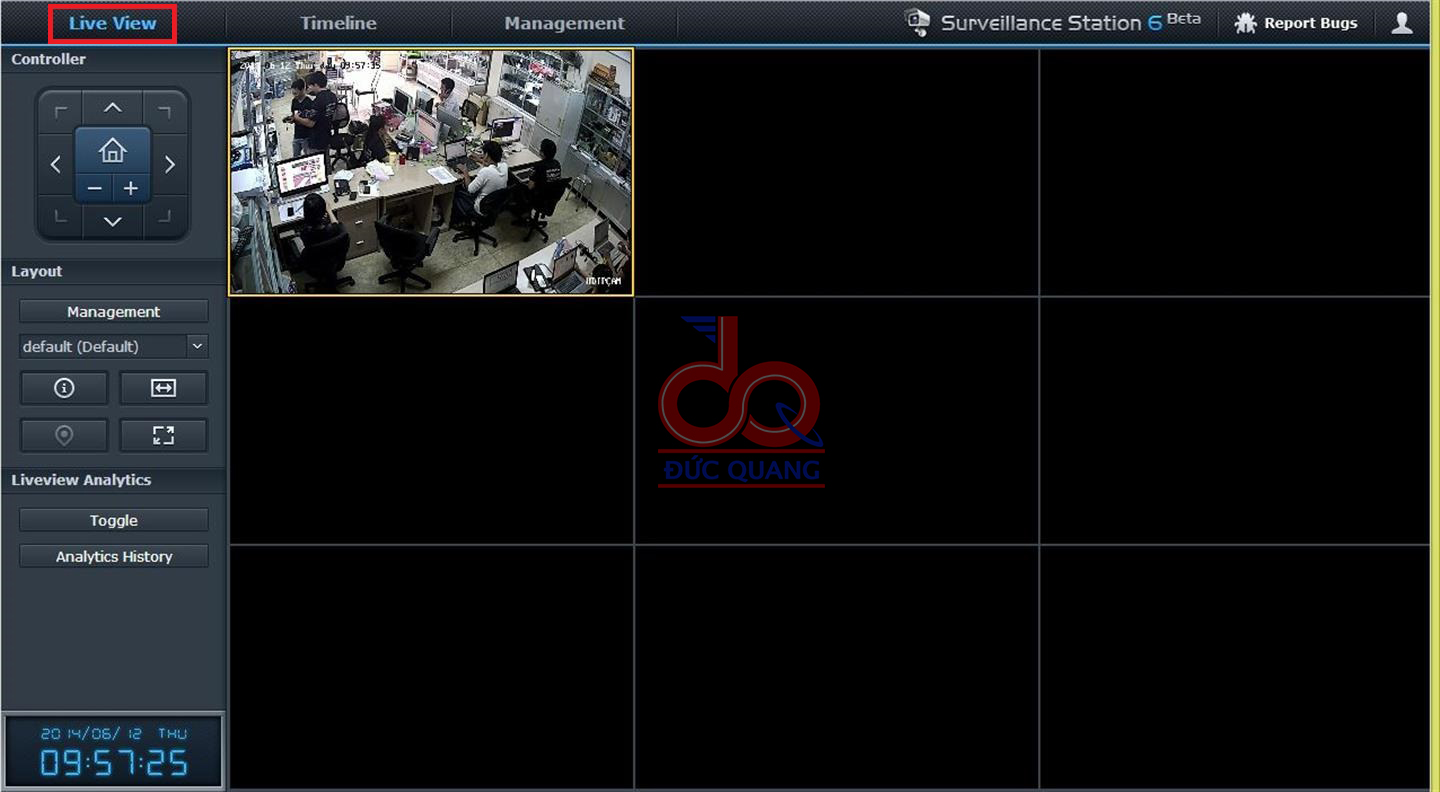Image resolution: width=1440 pixels, height=792 pixels.
Task: Select the empty bottom-right camera cell
Action: tap(1235, 666)
